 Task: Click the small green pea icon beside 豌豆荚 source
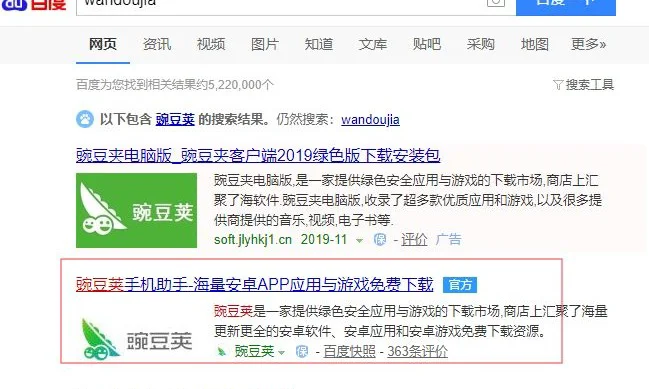[x=221, y=352]
